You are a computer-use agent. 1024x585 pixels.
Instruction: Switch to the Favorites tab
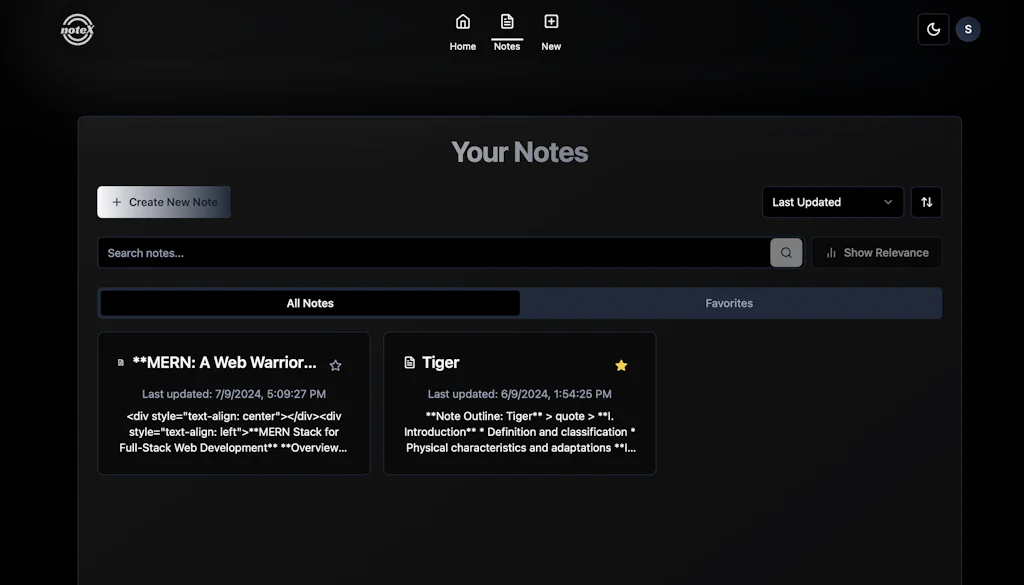click(x=729, y=302)
